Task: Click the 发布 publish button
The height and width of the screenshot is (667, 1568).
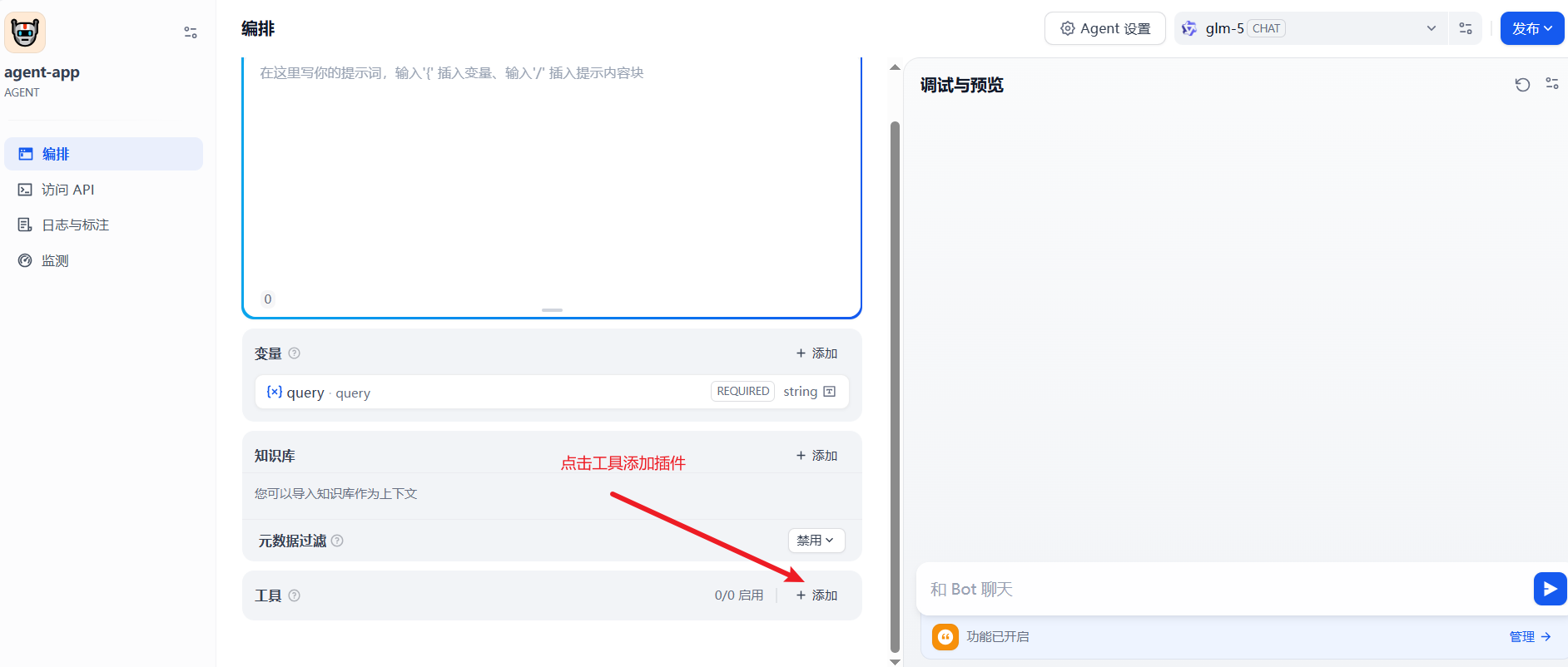Action: pyautogui.click(x=1532, y=28)
